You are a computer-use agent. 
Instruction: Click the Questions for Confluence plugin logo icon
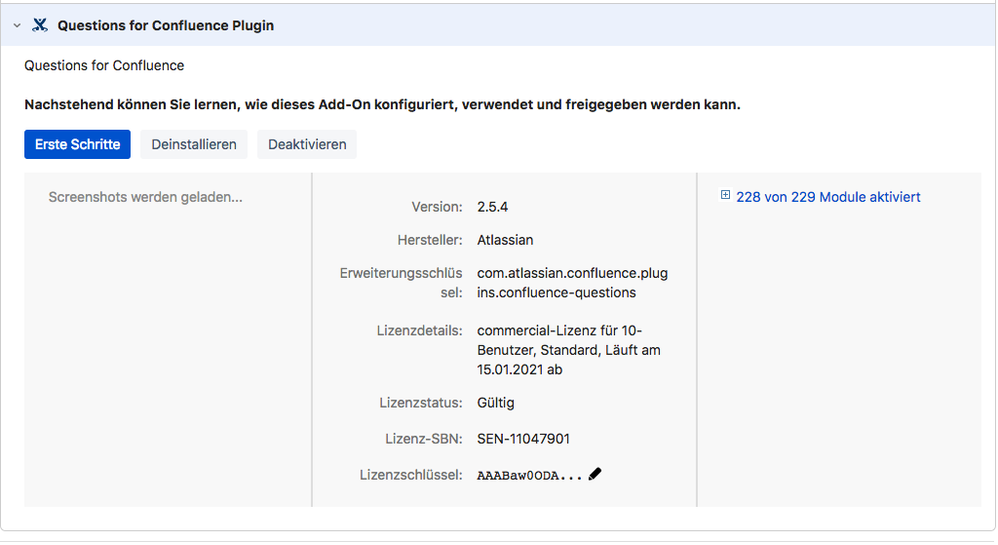pyautogui.click(x=39, y=25)
